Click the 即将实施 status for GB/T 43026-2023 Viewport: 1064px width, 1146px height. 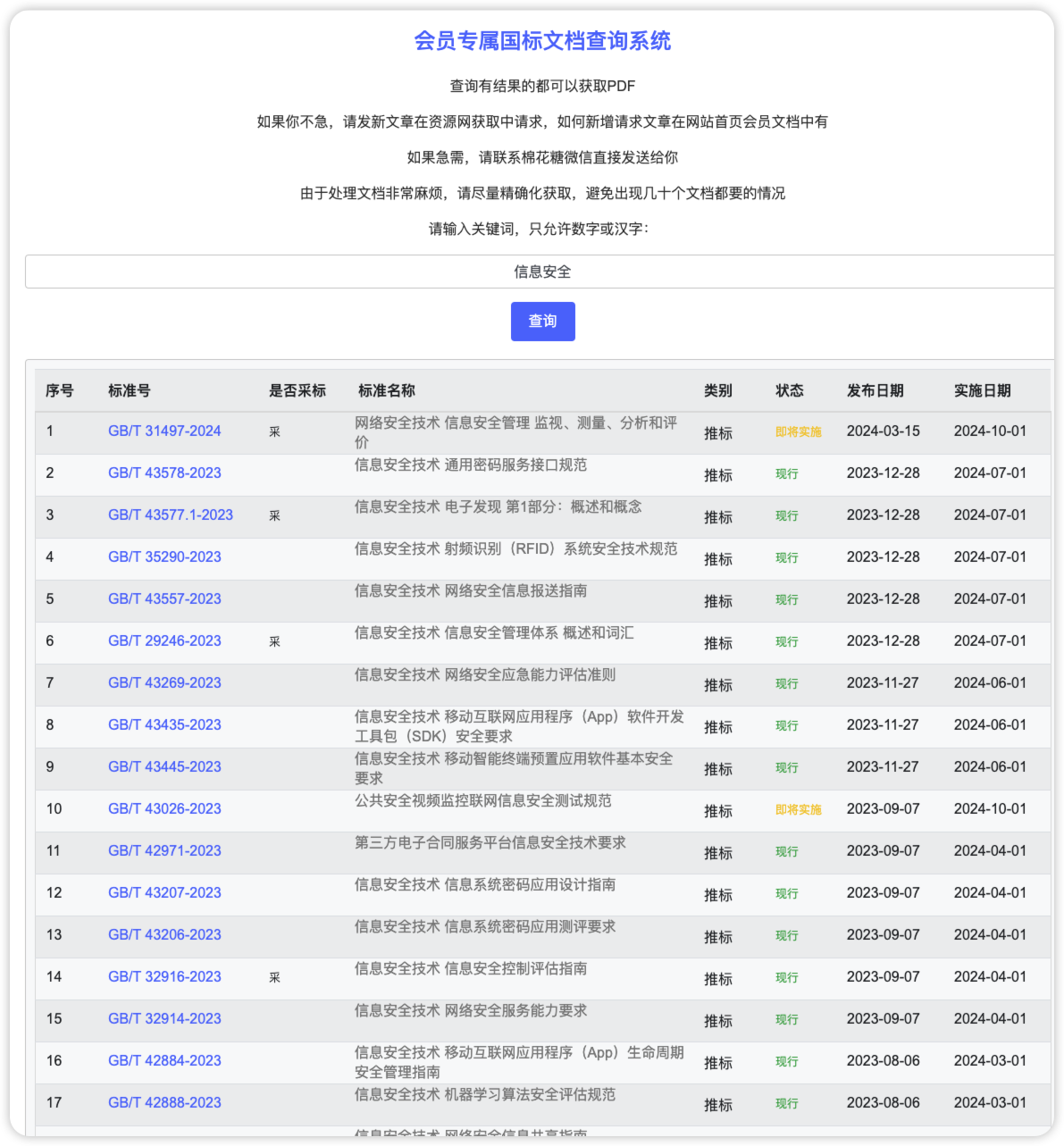(x=799, y=809)
